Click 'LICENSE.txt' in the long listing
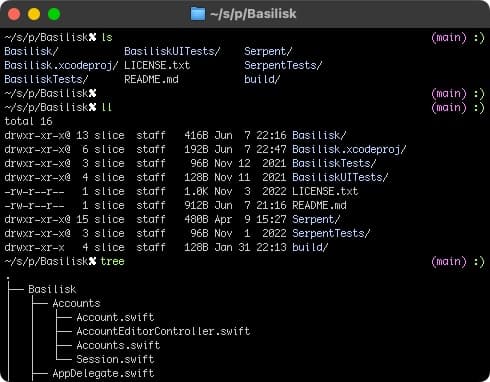This screenshot has width=490, height=382. coord(325,191)
